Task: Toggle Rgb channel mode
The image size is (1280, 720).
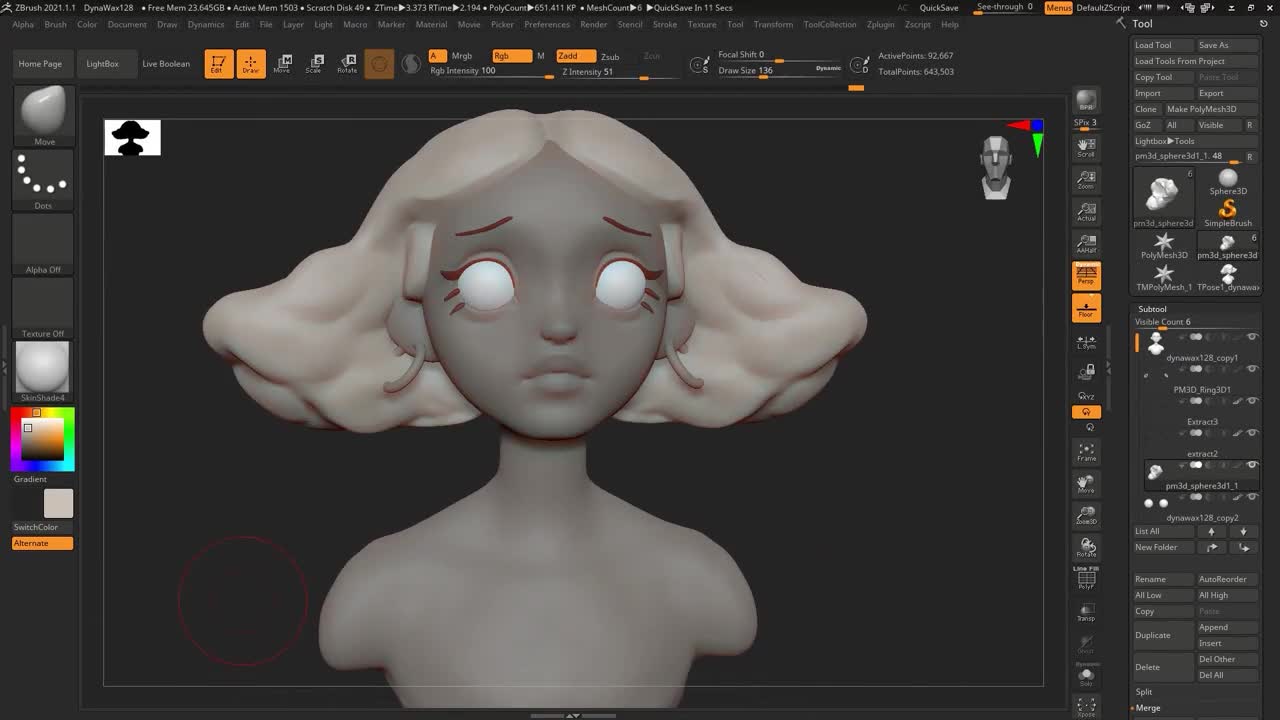Action: pyautogui.click(x=511, y=56)
